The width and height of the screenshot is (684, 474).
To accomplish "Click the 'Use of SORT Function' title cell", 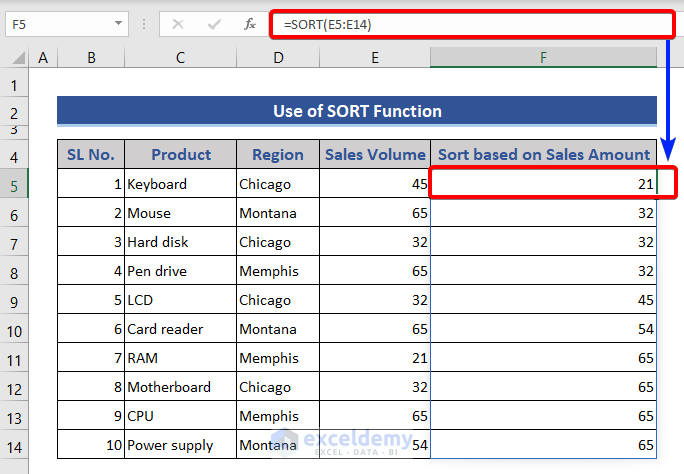I will tap(357, 111).
